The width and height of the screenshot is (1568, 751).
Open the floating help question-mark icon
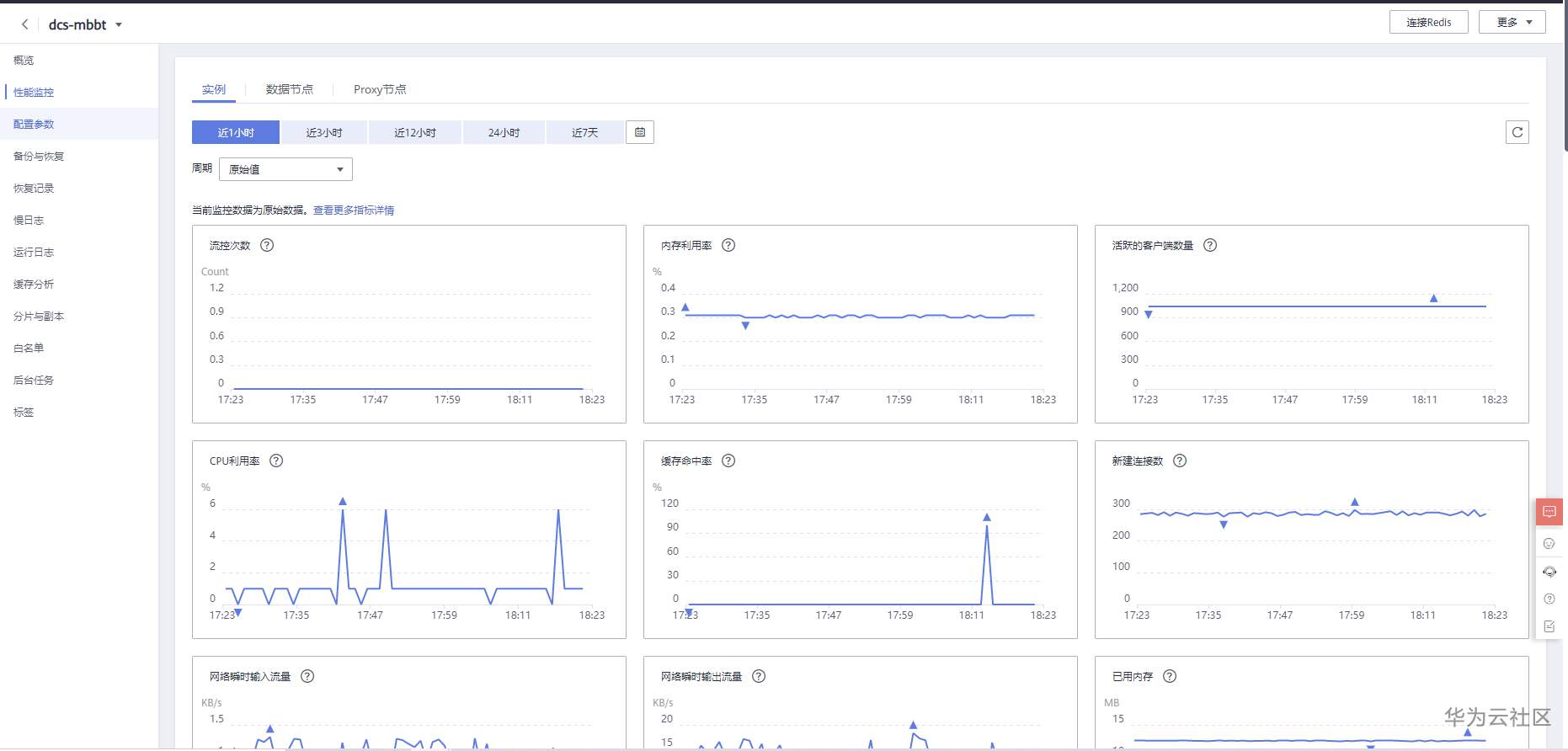pyautogui.click(x=1549, y=599)
